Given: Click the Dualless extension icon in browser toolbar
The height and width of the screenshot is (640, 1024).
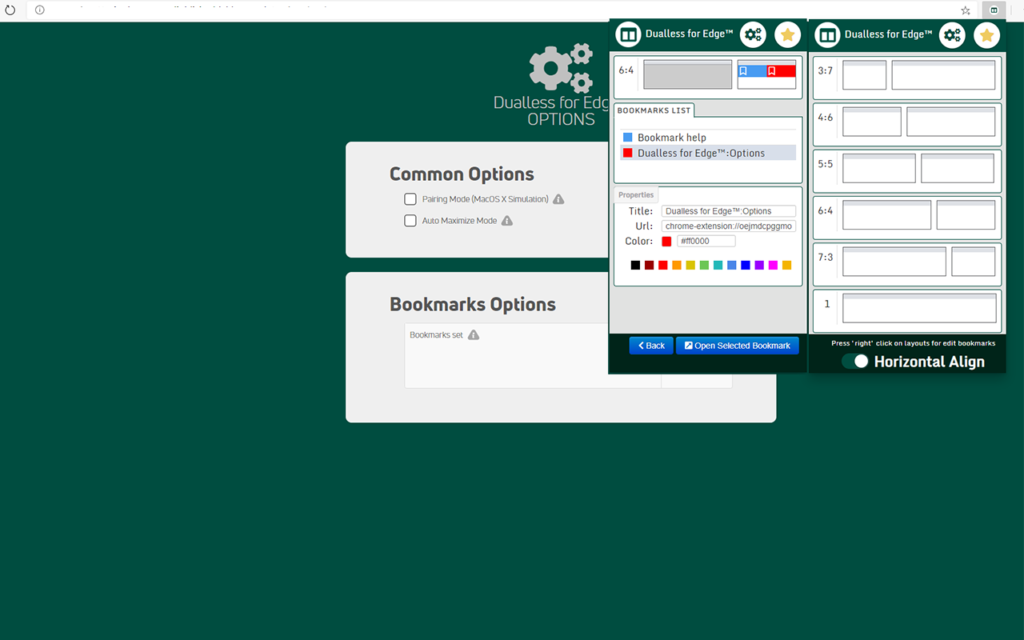Looking at the screenshot, I should pyautogui.click(x=993, y=10).
